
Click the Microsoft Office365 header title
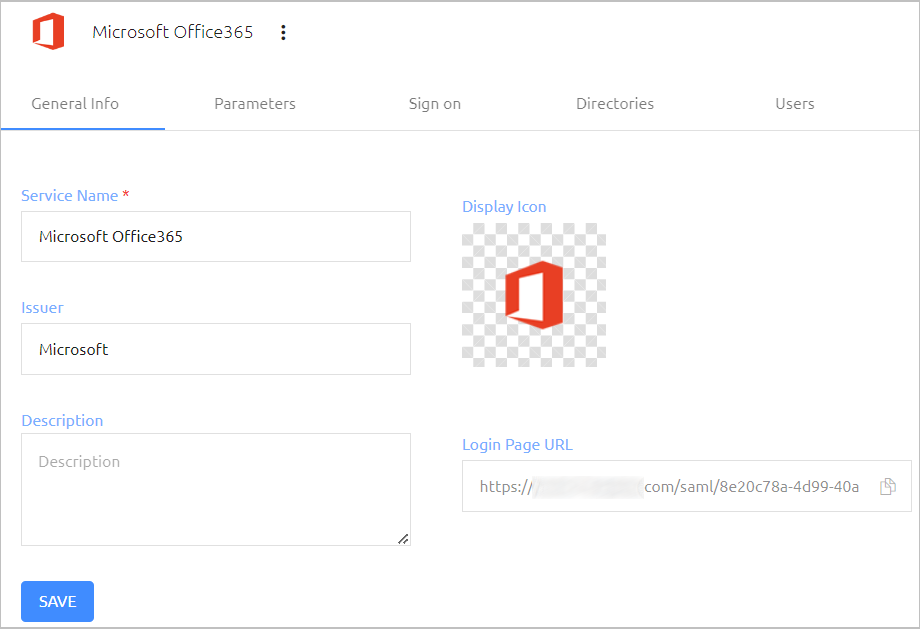pos(172,32)
